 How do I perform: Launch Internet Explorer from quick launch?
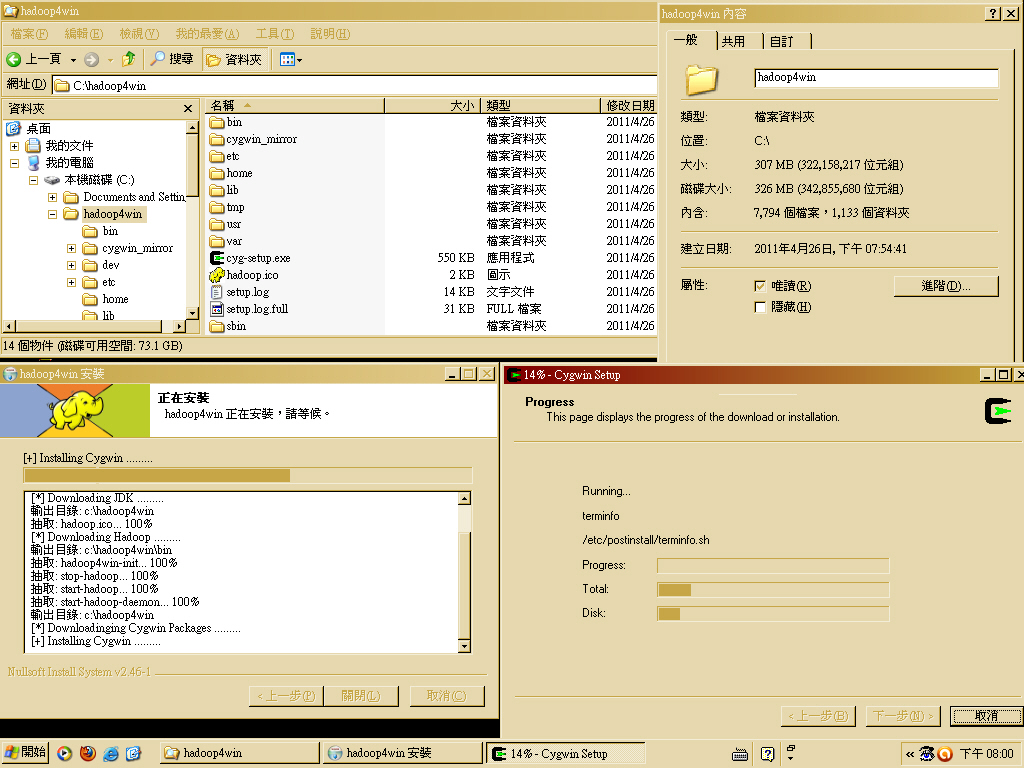click(110, 753)
